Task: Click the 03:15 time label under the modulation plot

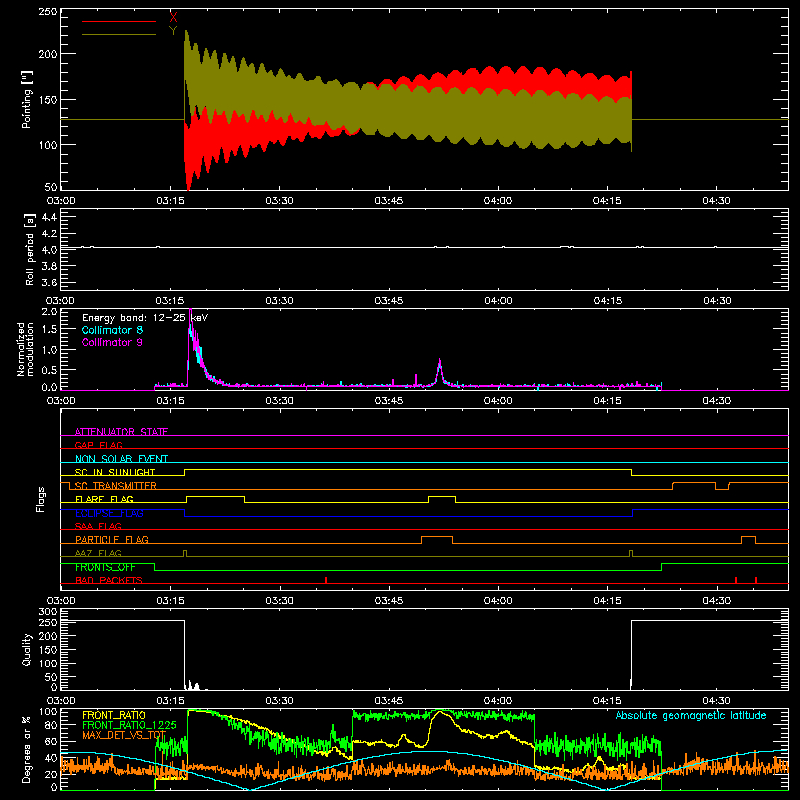Action: (x=170, y=401)
